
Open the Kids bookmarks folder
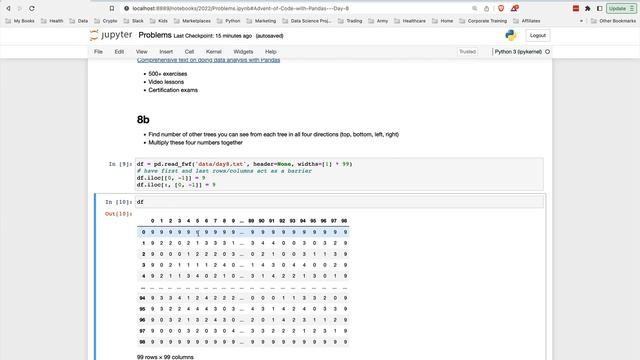[x=159, y=21]
